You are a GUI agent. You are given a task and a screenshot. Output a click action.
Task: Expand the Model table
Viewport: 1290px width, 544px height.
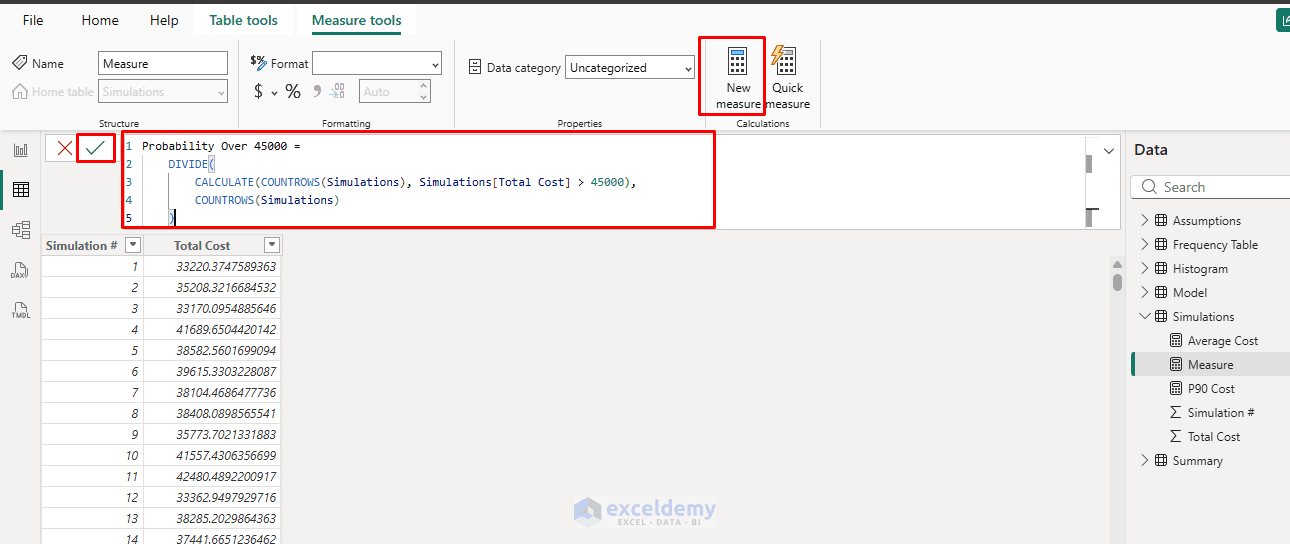pos(1145,293)
